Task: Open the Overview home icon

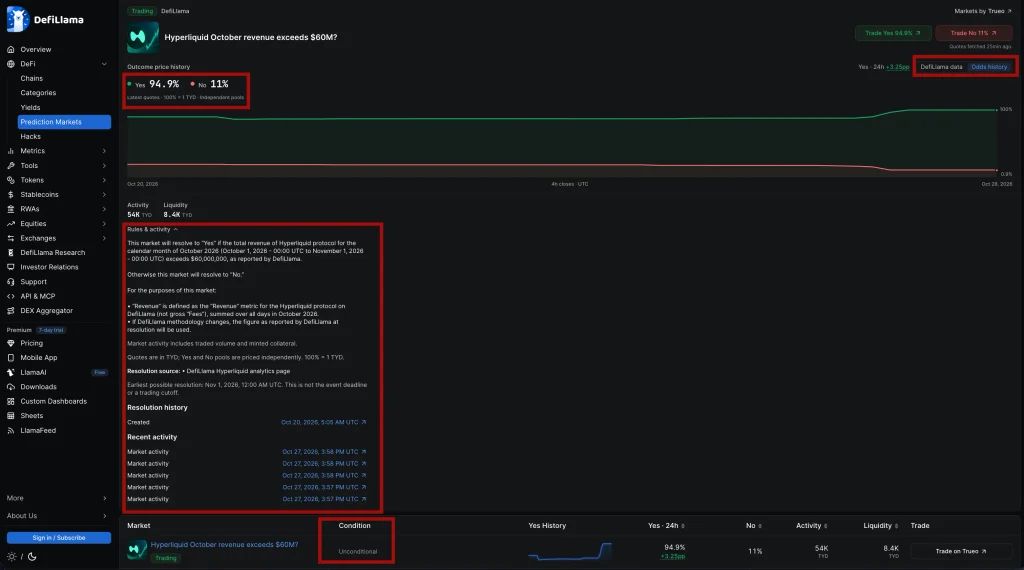Action: (x=10, y=50)
